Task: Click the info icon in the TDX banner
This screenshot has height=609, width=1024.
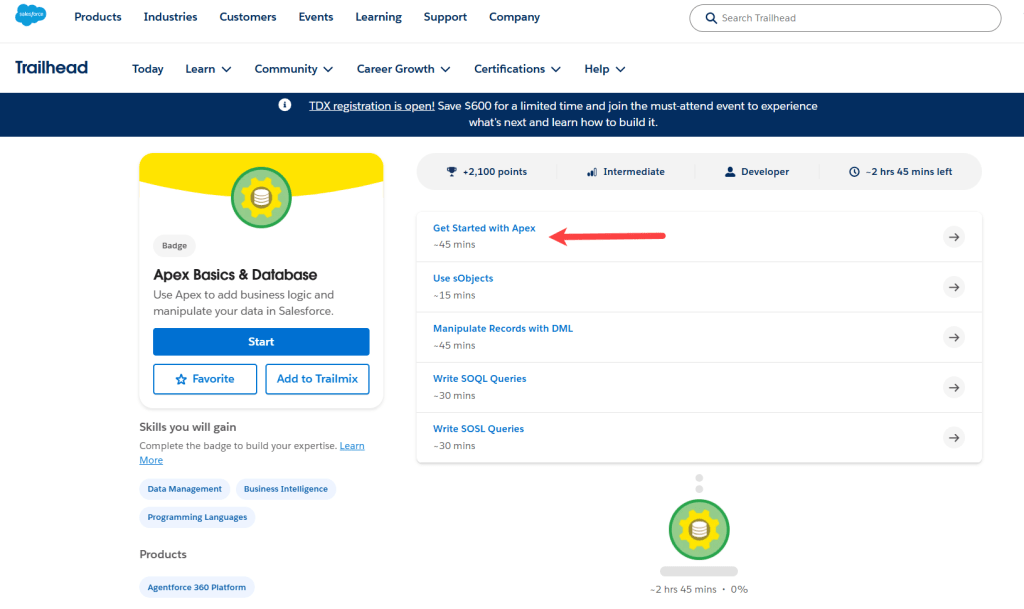Action: 285,106
